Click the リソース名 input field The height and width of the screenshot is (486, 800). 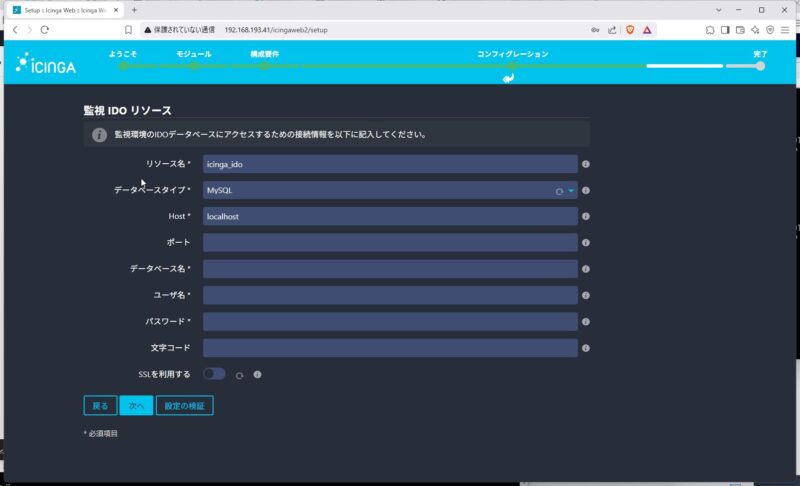(x=390, y=164)
